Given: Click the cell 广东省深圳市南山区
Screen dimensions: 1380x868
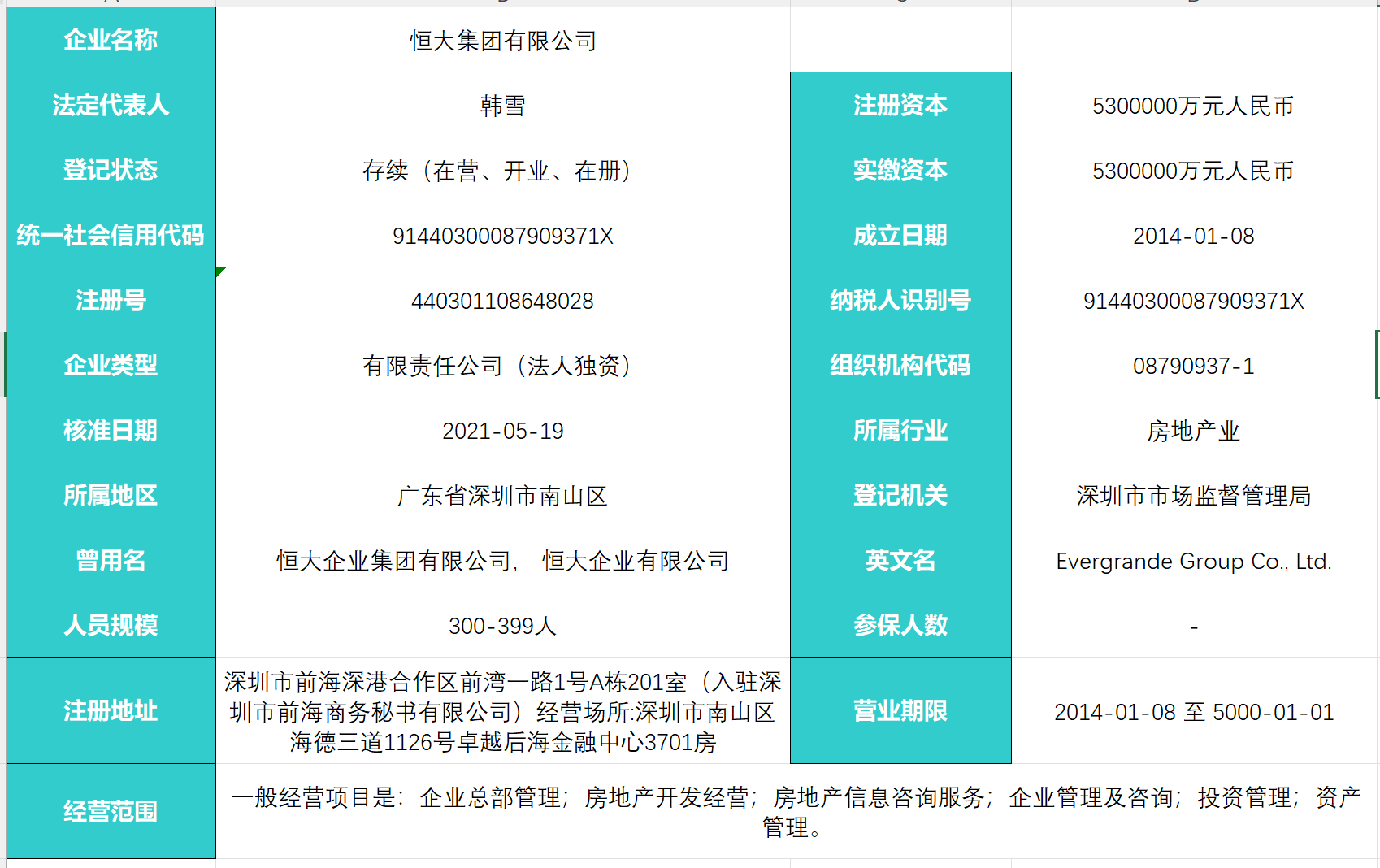Looking at the screenshot, I should (x=503, y=495).
